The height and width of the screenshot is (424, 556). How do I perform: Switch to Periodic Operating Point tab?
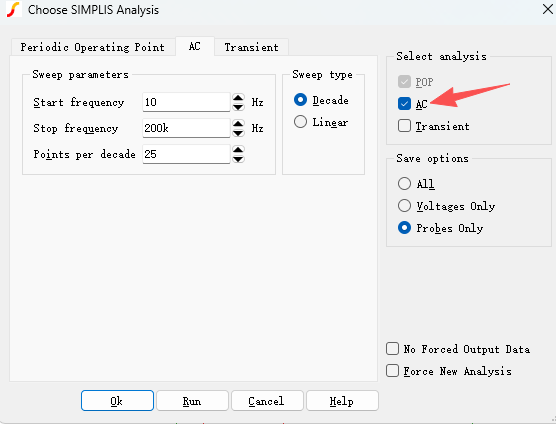93,47
